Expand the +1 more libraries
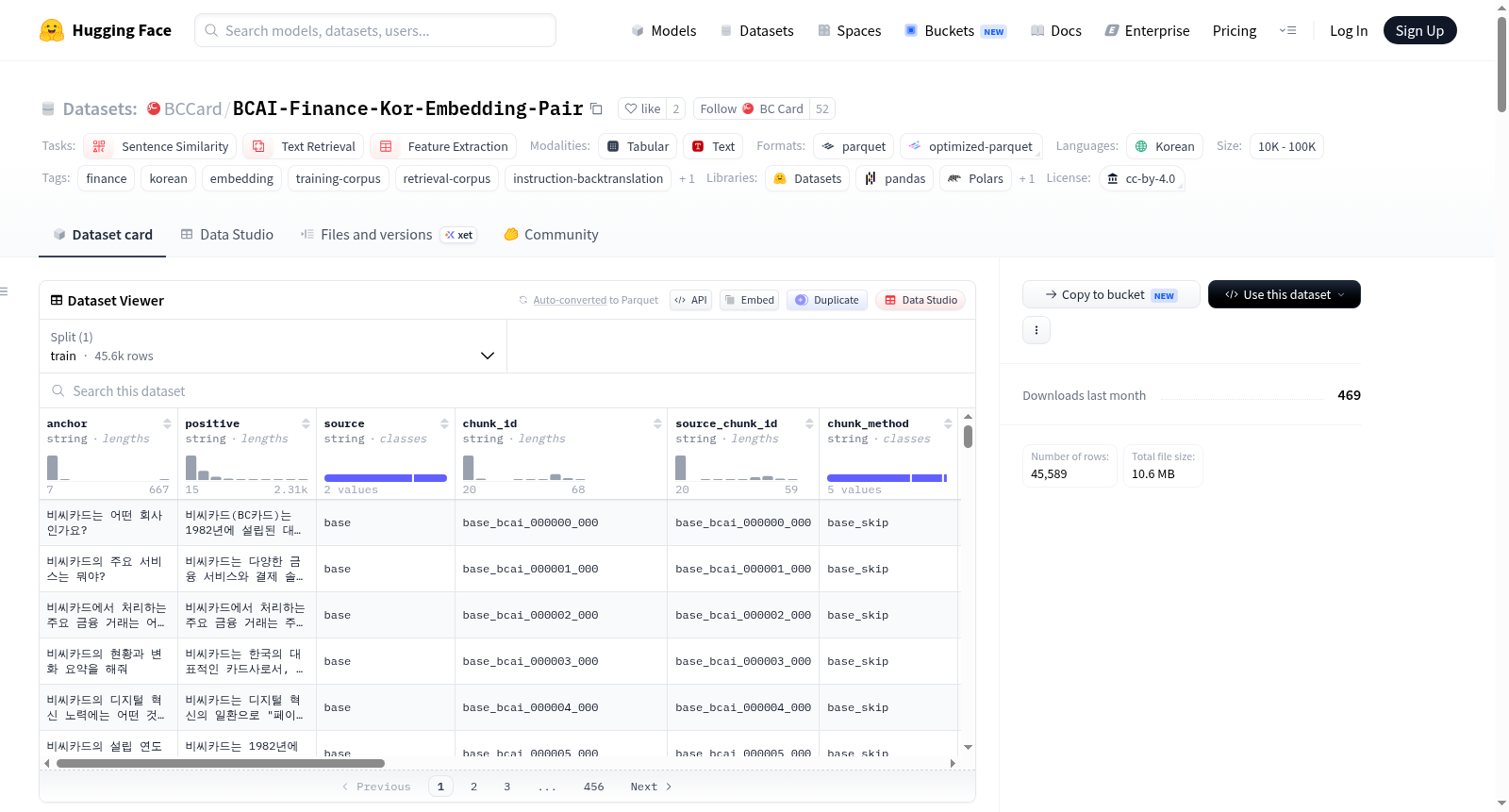The image size is (1509, 812). click(x=1026, y=178)
